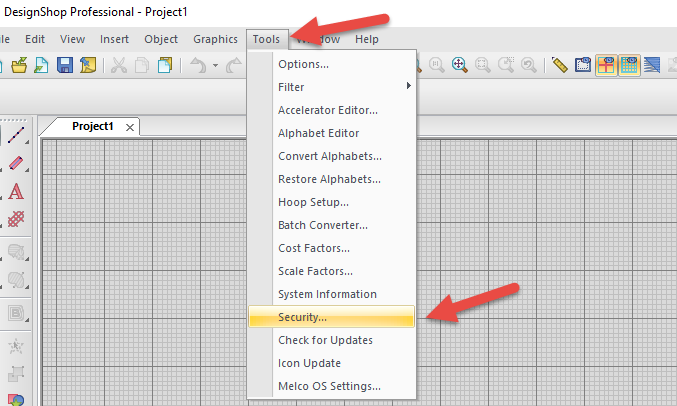Click the first greyed striped shape tool

[x=16, y=252]
